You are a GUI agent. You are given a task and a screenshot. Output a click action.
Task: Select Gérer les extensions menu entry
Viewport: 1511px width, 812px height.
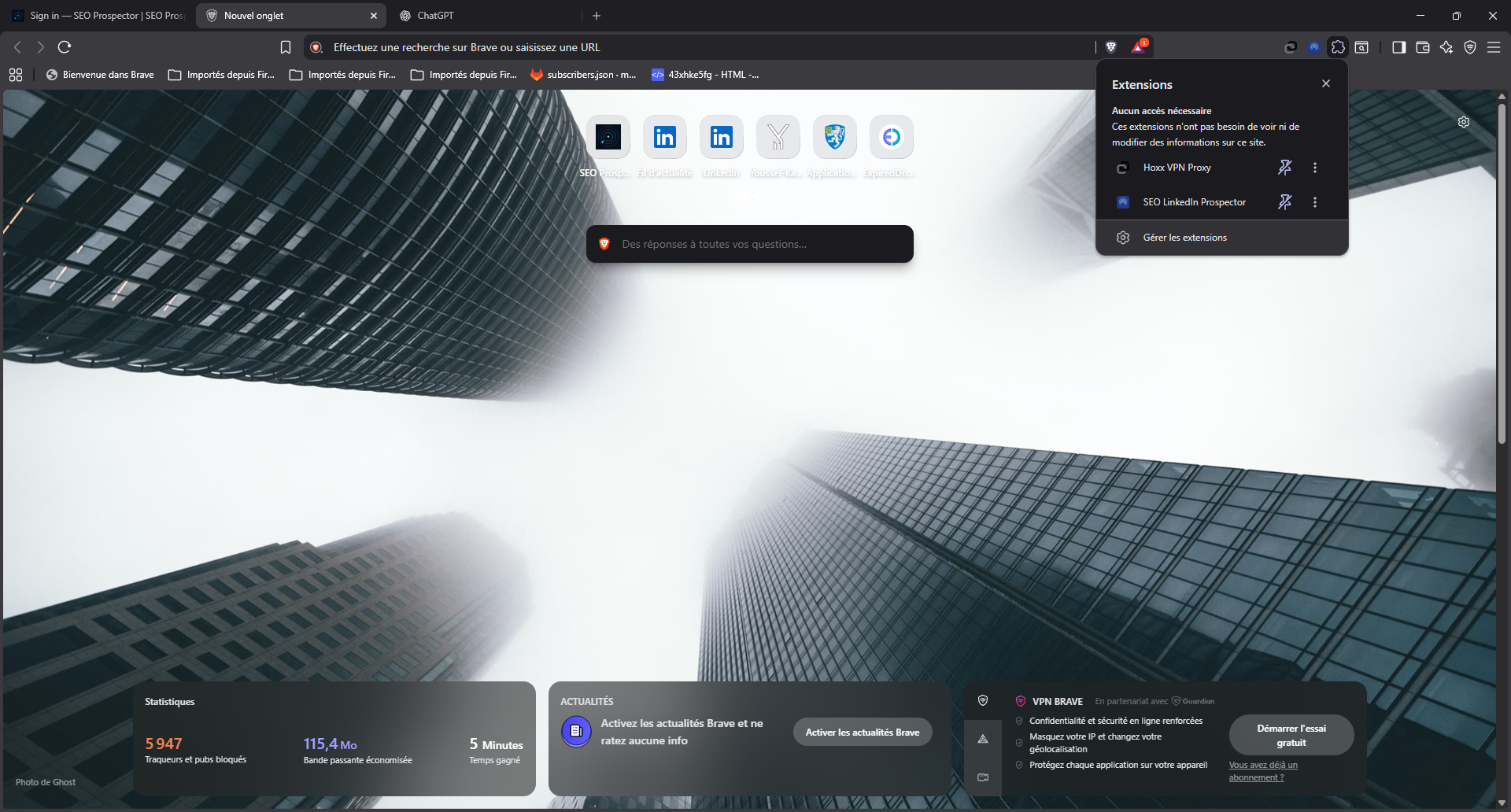[x=1184, y=238]
